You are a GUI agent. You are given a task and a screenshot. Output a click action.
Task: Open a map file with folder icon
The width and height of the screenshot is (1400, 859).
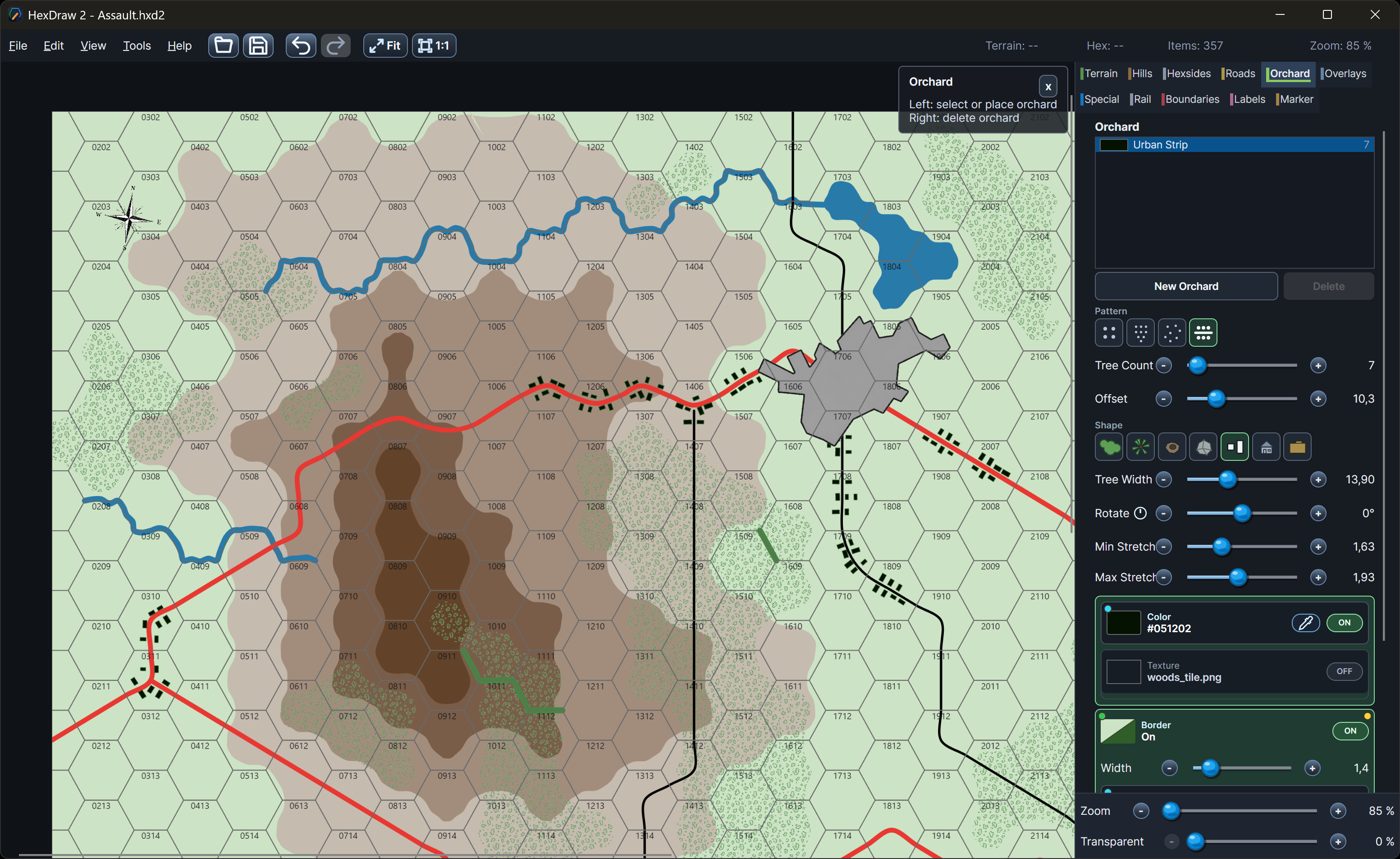click(223, 46)
